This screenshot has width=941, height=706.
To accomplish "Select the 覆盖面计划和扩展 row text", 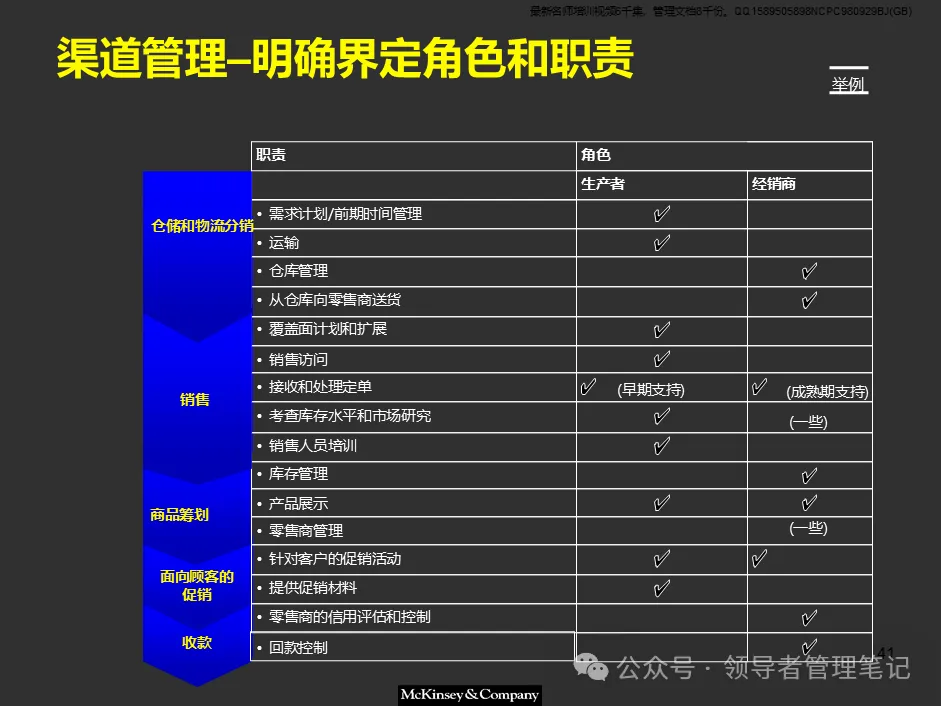I will (x=328, y=329).
